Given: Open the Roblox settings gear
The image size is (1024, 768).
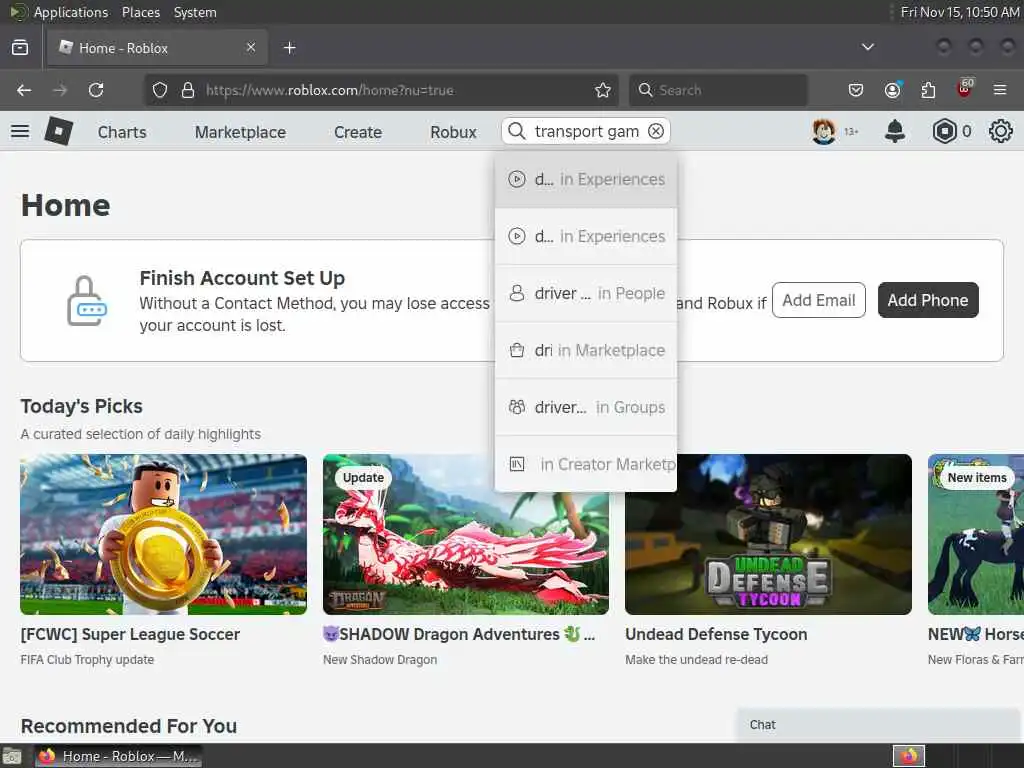Looking at the screenshot, I should [1000, 131].
